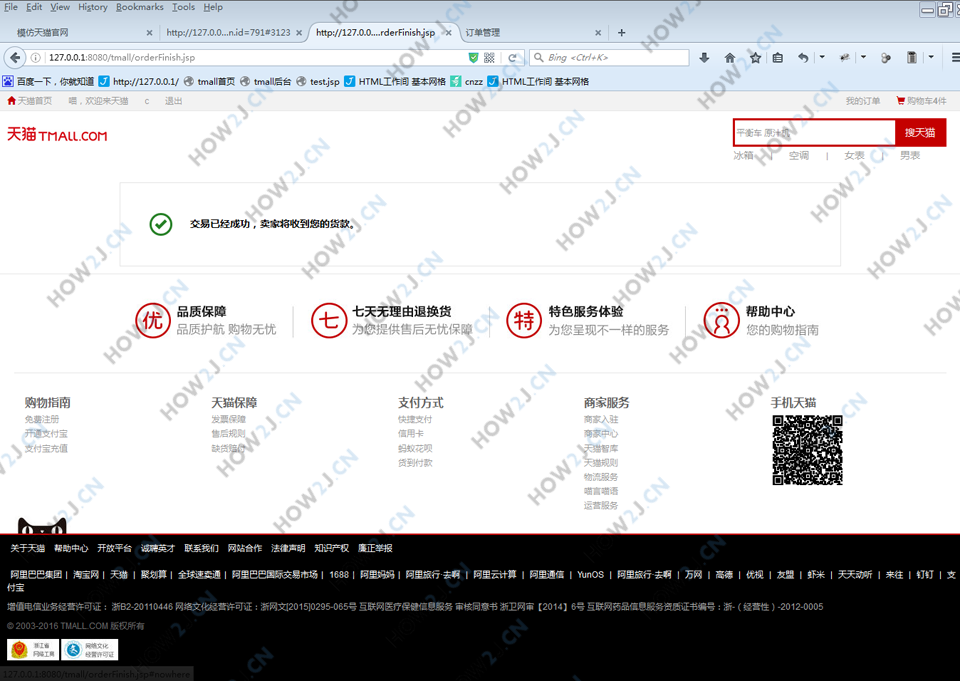The width and height of the screenshot is (960, 681).
Task: Open the History menu
Action: click(x=92, y=7)
